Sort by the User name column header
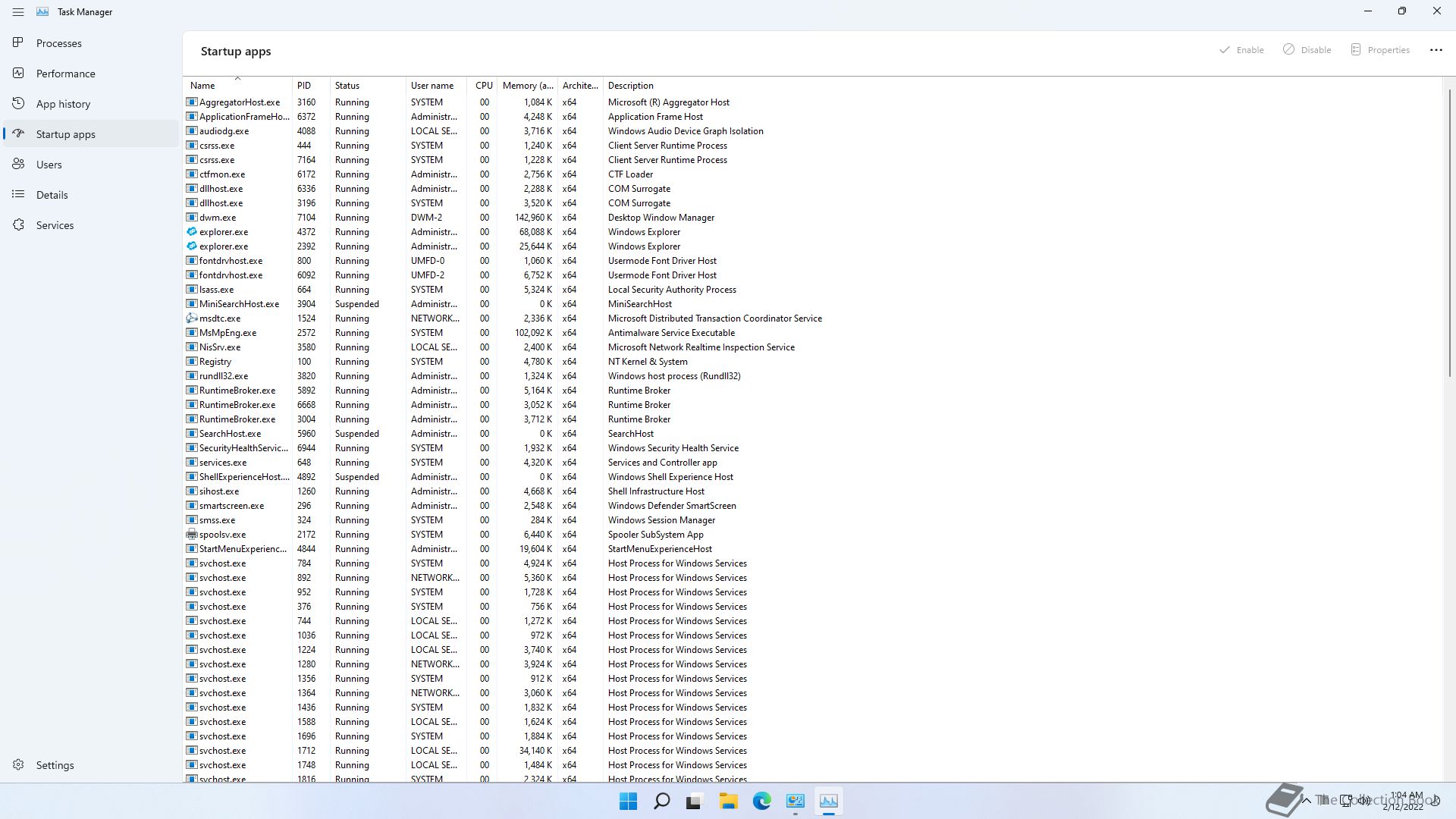1456x819 pixels. [x=436, y=86]
